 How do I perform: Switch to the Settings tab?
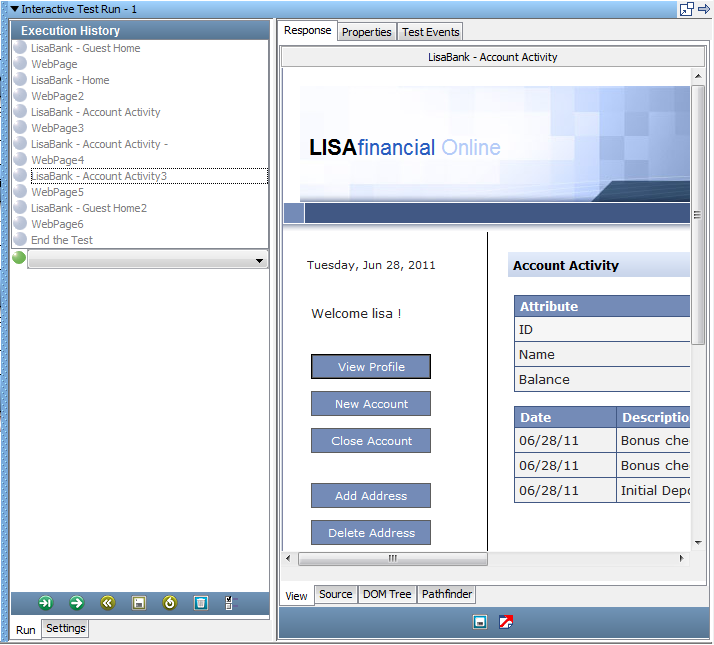[66, 628]
